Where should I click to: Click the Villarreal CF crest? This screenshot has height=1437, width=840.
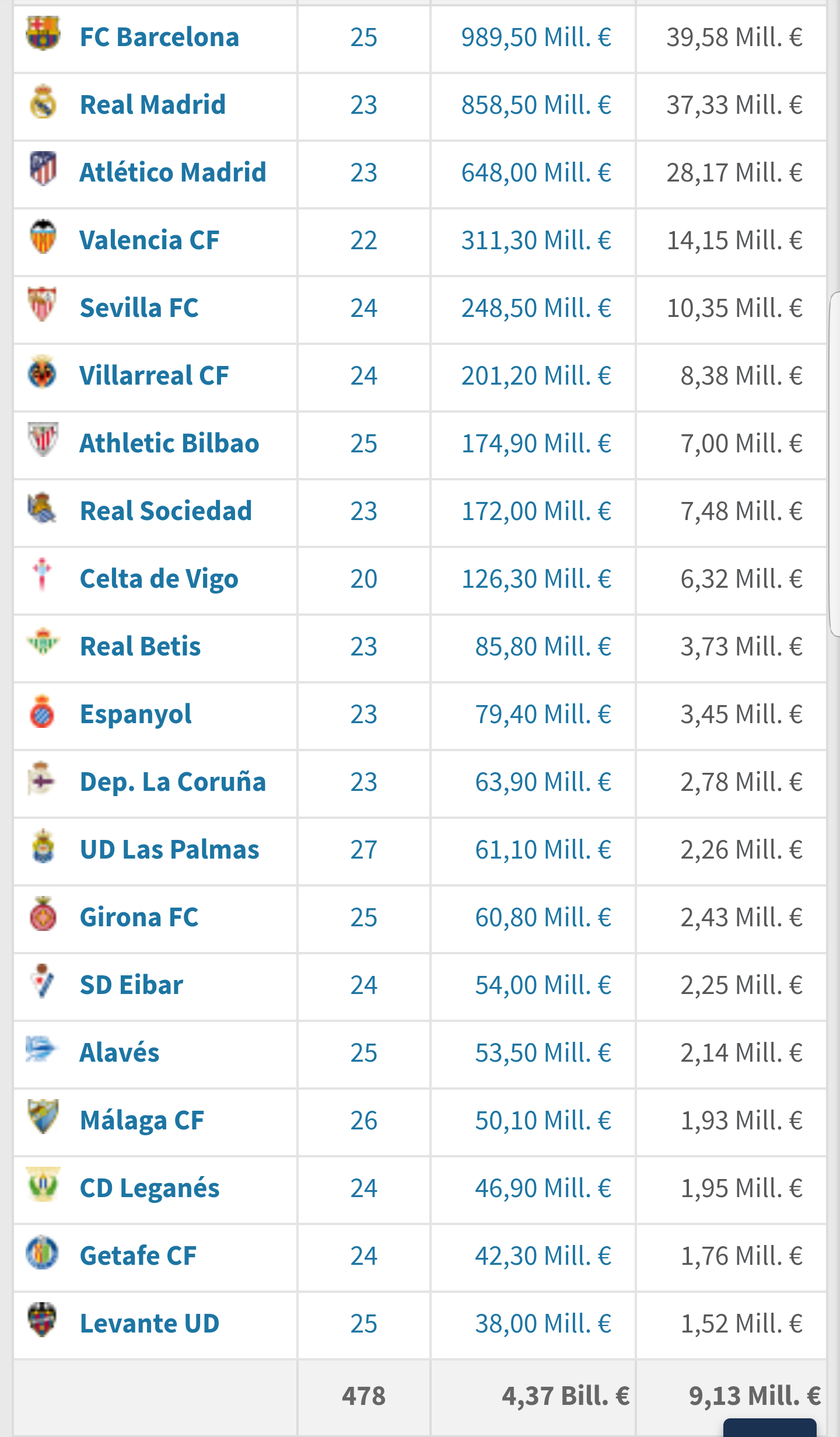pos(43,372)
